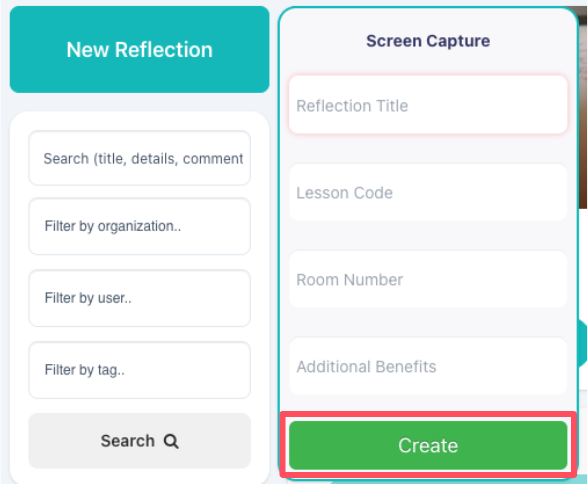Select the Room Number input
Screen dimensions: 588x484
(428, 279)
